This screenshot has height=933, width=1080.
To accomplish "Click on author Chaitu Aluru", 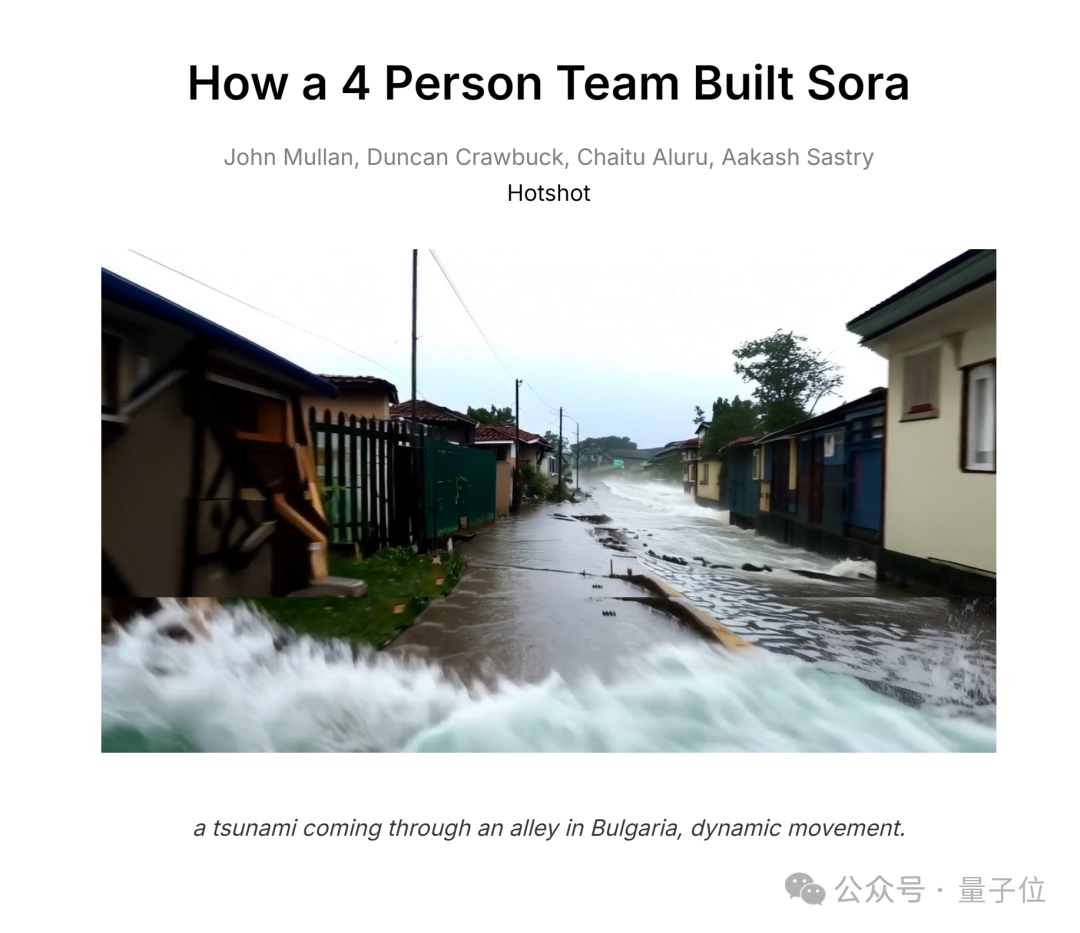I will tap(643, 157).
